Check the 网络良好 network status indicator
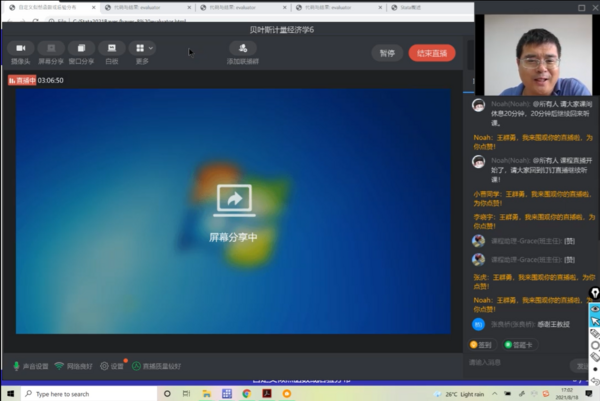This screenshot has width=600, height=401. pos(73,366)
